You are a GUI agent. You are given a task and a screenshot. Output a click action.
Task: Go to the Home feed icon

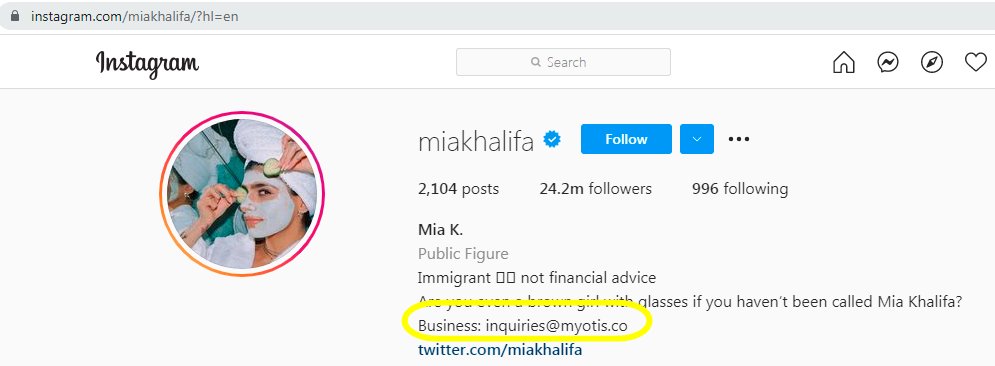843,62
